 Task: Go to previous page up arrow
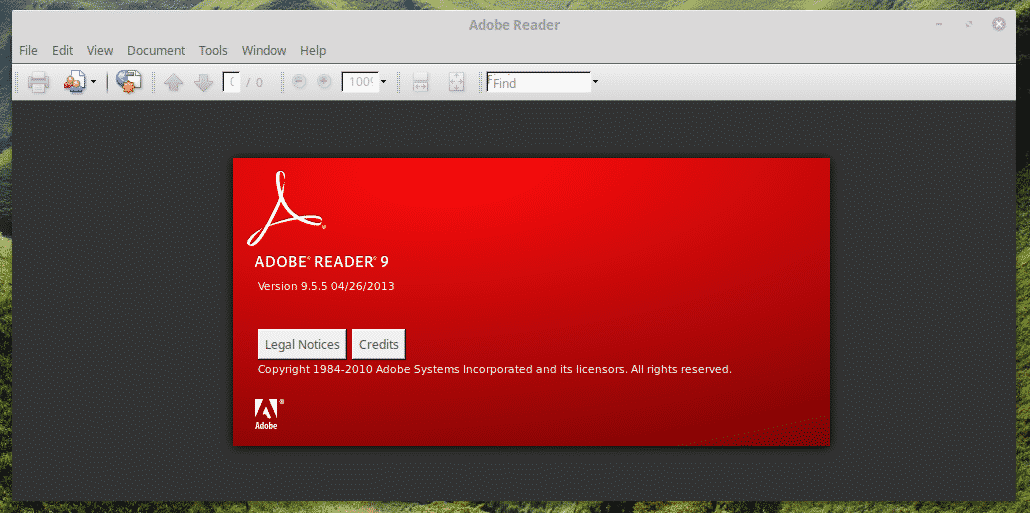click(x=173, y=82)
